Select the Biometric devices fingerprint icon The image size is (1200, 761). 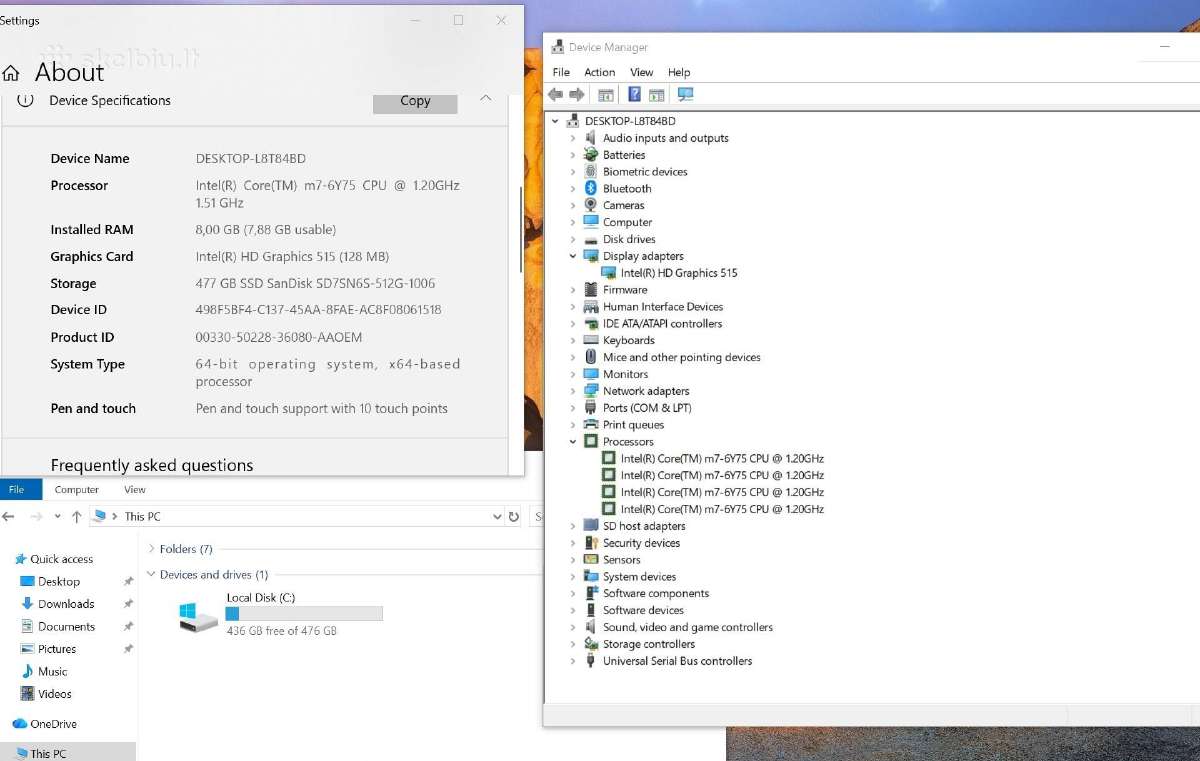(591, 172)
